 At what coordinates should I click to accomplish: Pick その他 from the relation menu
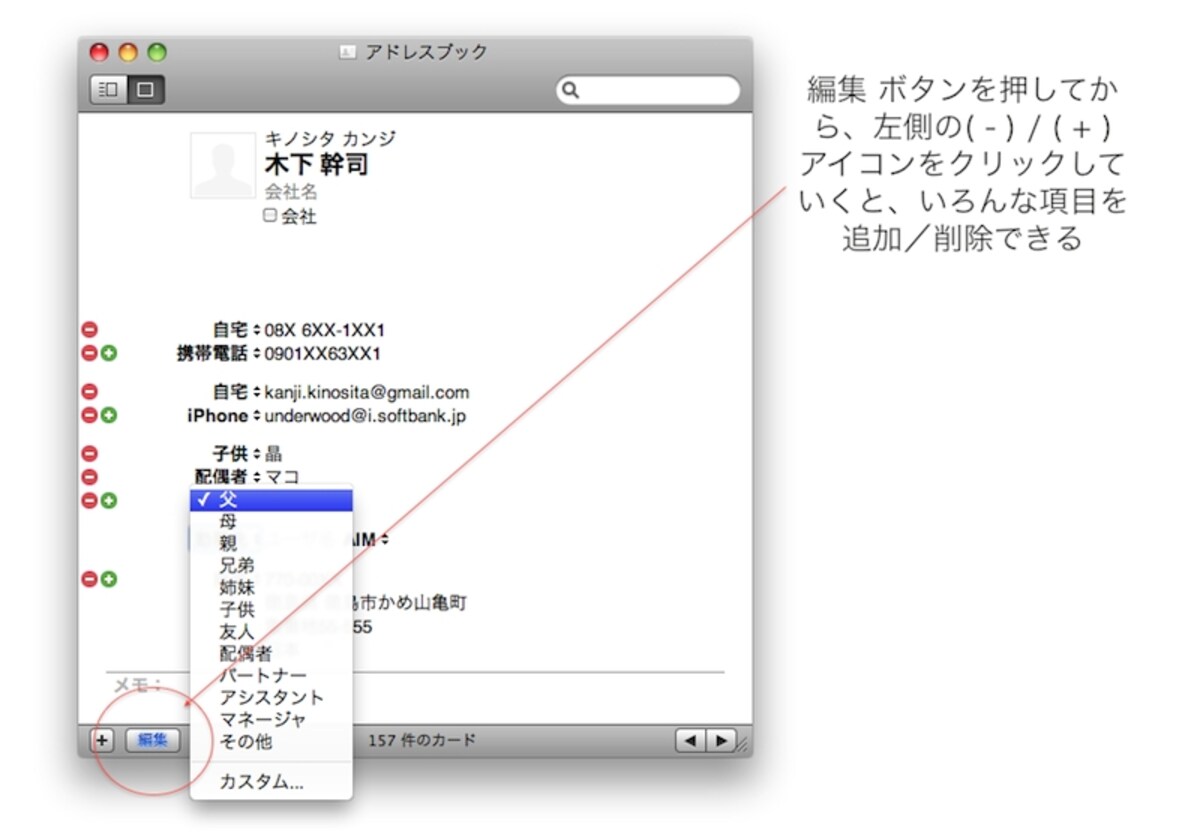(271, 742)
